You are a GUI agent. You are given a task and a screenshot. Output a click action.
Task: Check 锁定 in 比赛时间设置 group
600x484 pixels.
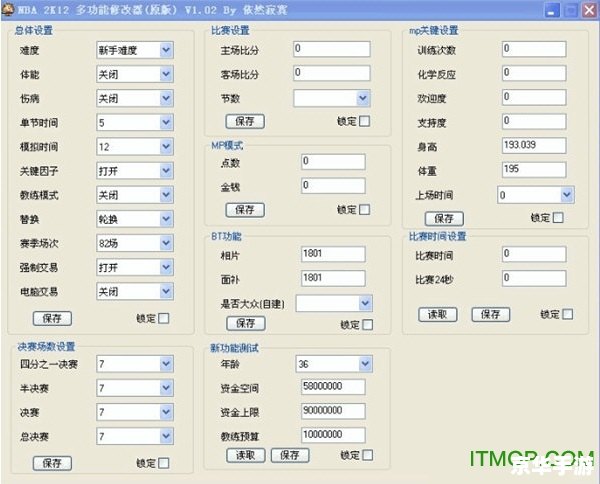pyautogui.click(x=568, y=314)
